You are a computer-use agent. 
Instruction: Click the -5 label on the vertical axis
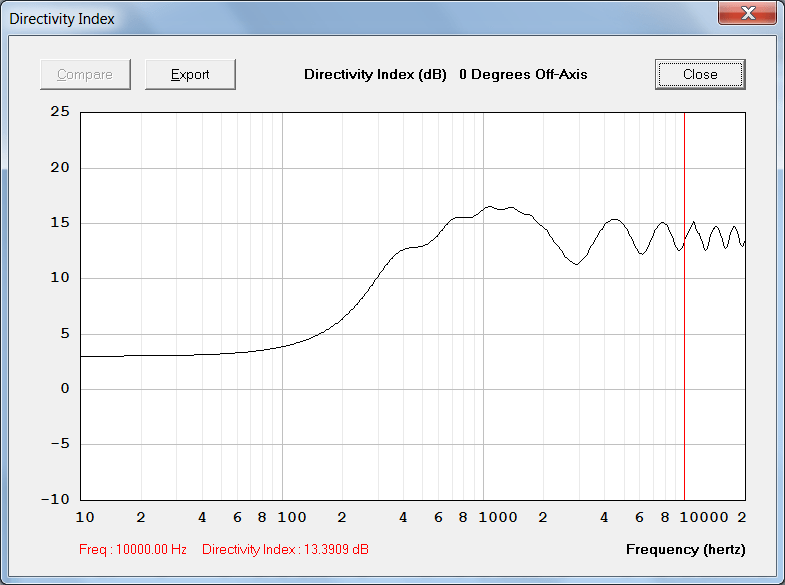click(60, 444)
